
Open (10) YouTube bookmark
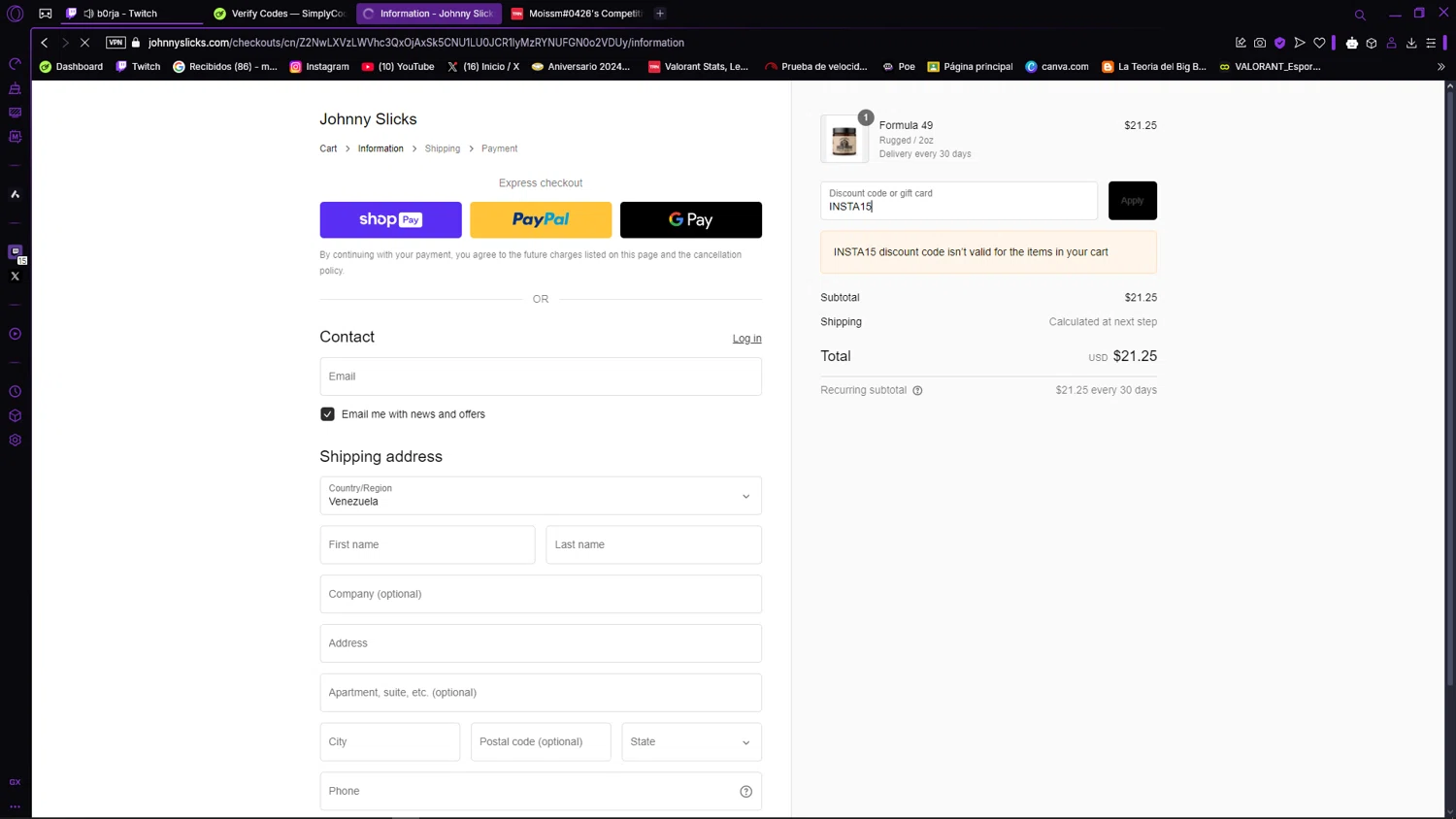398,67
